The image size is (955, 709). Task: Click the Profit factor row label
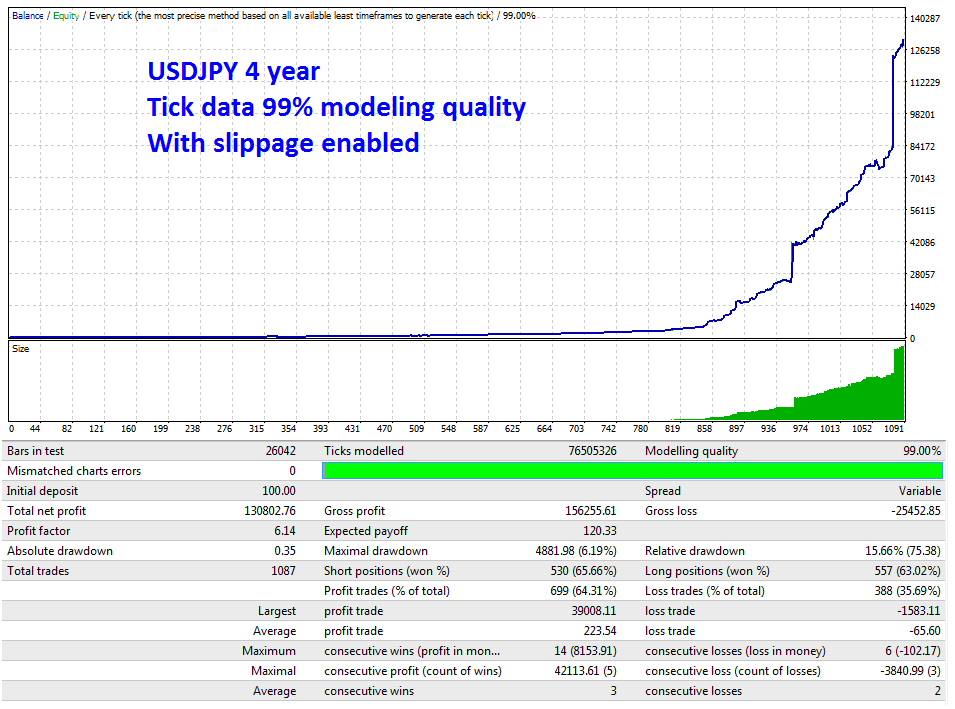pyautogui.click(x=39, y=531)
